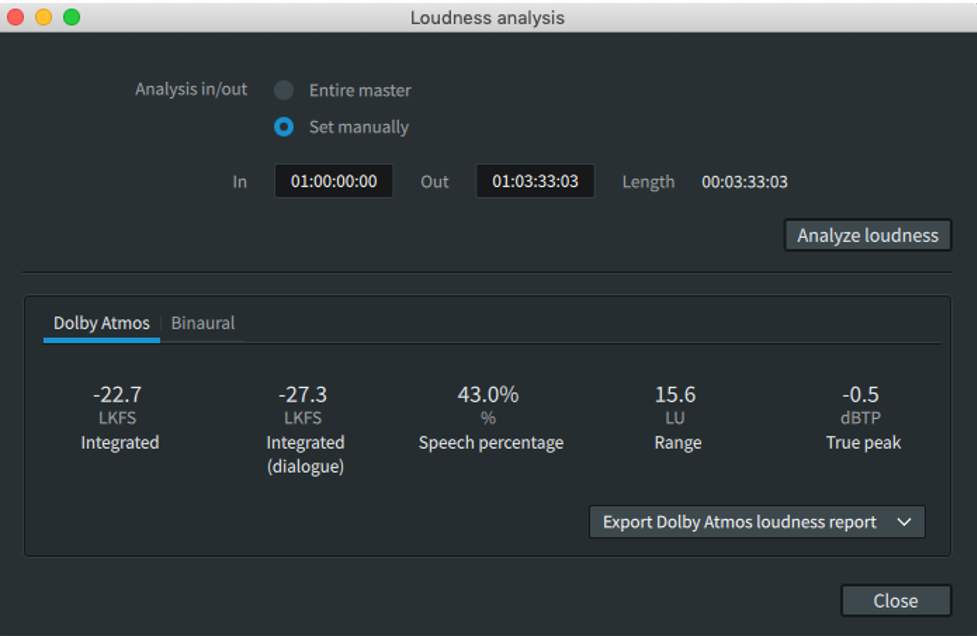The width and height of the screenshot is (977, 636).
Task: Click the green maximize window icon
Action: click(71, 17)
